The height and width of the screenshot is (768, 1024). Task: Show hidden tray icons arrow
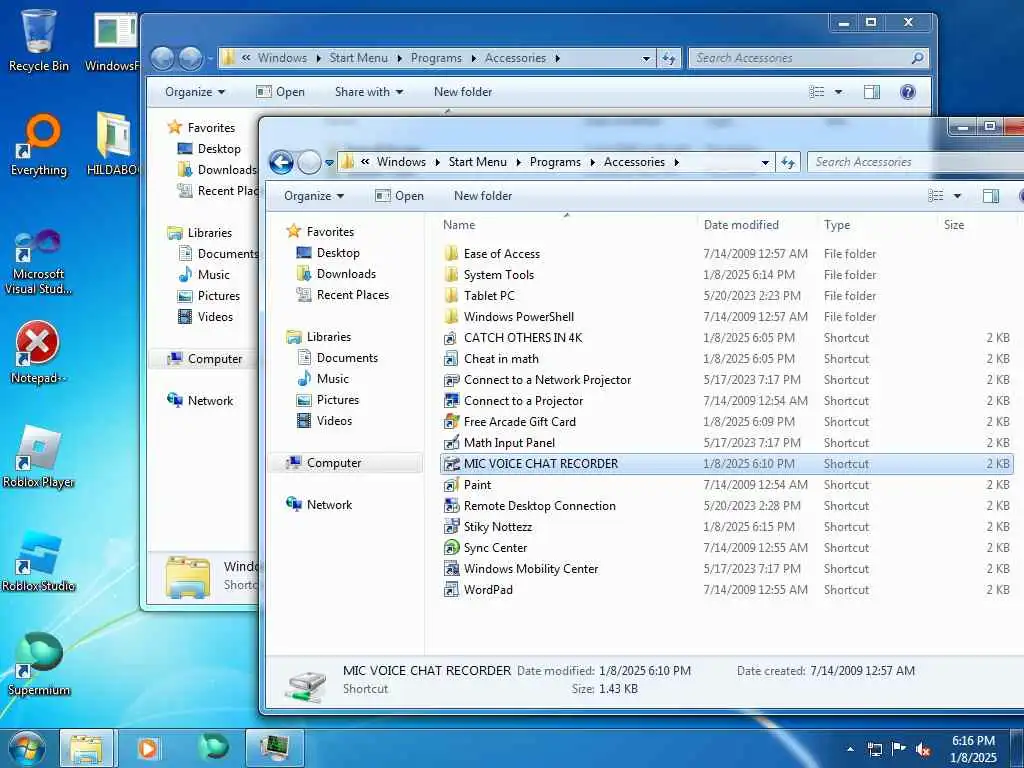pyautogui.click(x=850, y=749)
